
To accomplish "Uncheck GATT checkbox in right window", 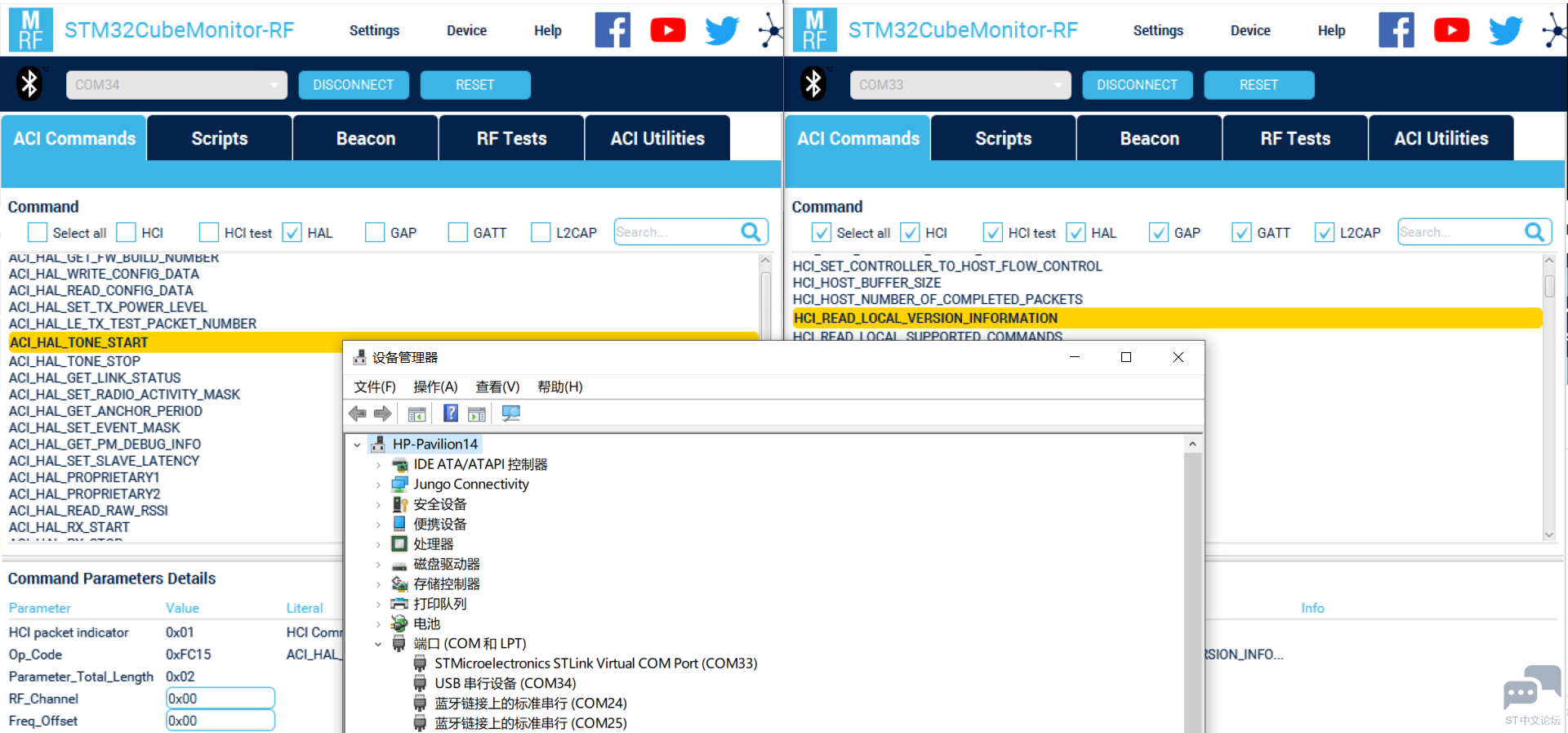I will tap(1241, 233).
